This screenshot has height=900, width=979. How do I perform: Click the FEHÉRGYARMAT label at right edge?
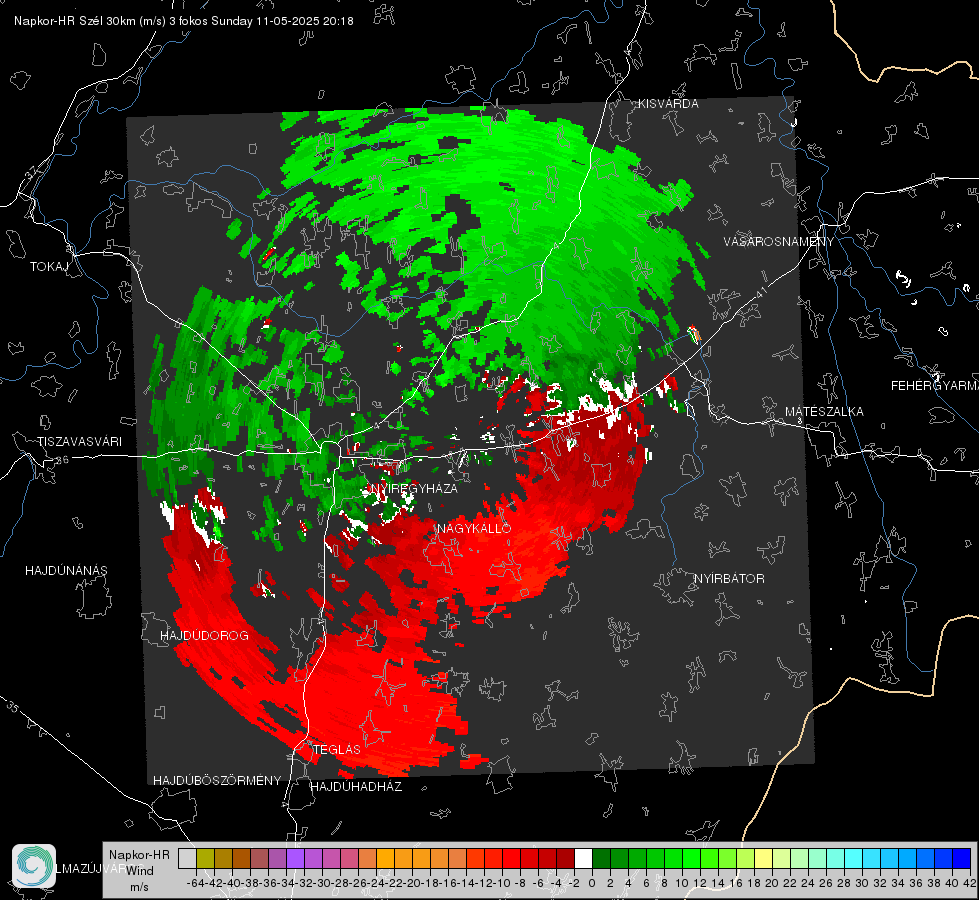coord(934,386)
